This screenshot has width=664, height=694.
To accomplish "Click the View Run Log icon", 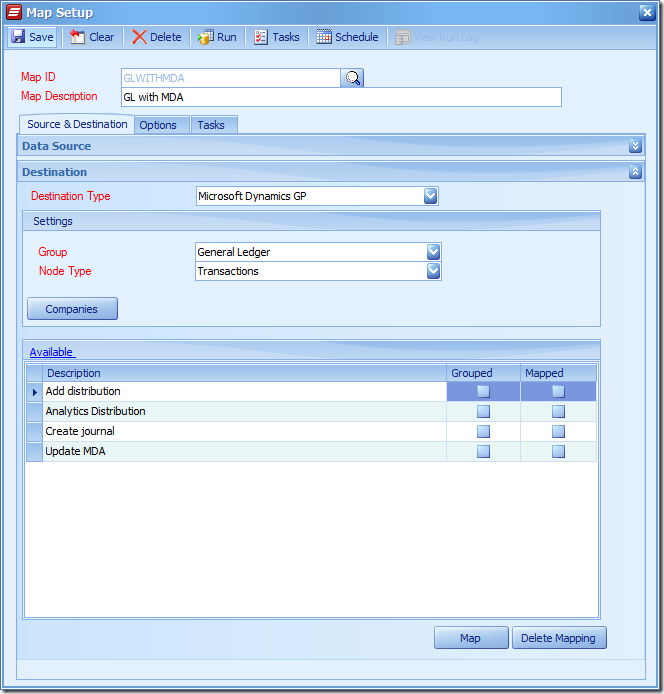I will (402, 37).
